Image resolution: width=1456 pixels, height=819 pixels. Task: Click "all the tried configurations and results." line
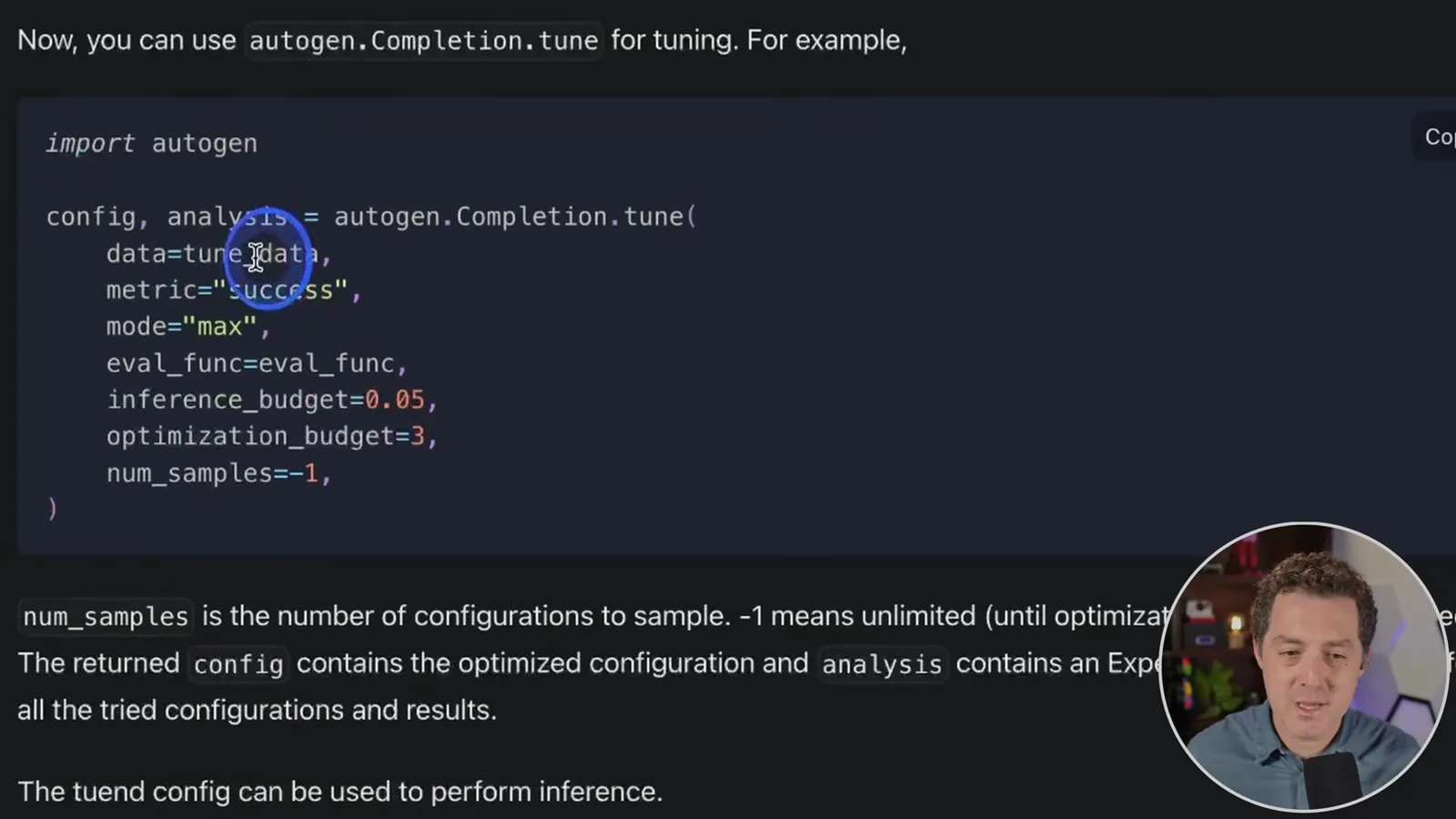point(258,711)
